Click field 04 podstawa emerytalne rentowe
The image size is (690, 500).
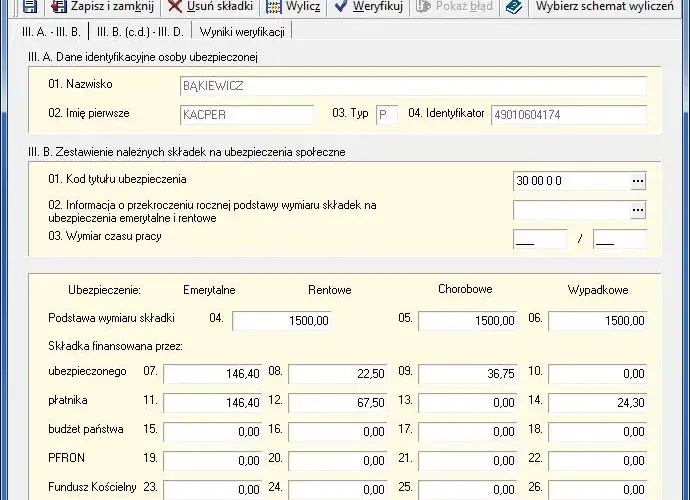click(282, 321)
